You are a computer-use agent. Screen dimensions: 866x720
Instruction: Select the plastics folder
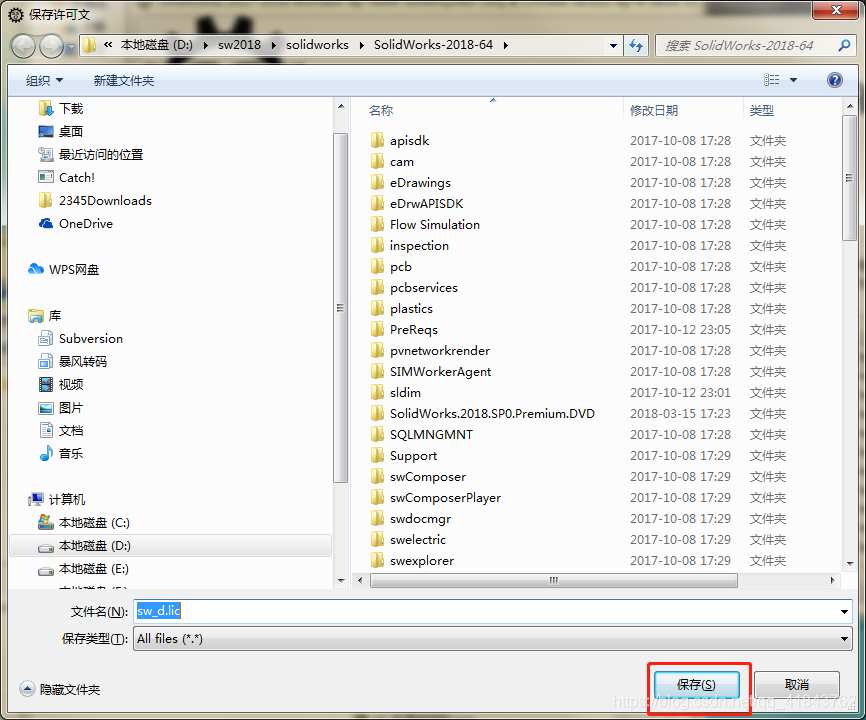click(x=402, y=309)
